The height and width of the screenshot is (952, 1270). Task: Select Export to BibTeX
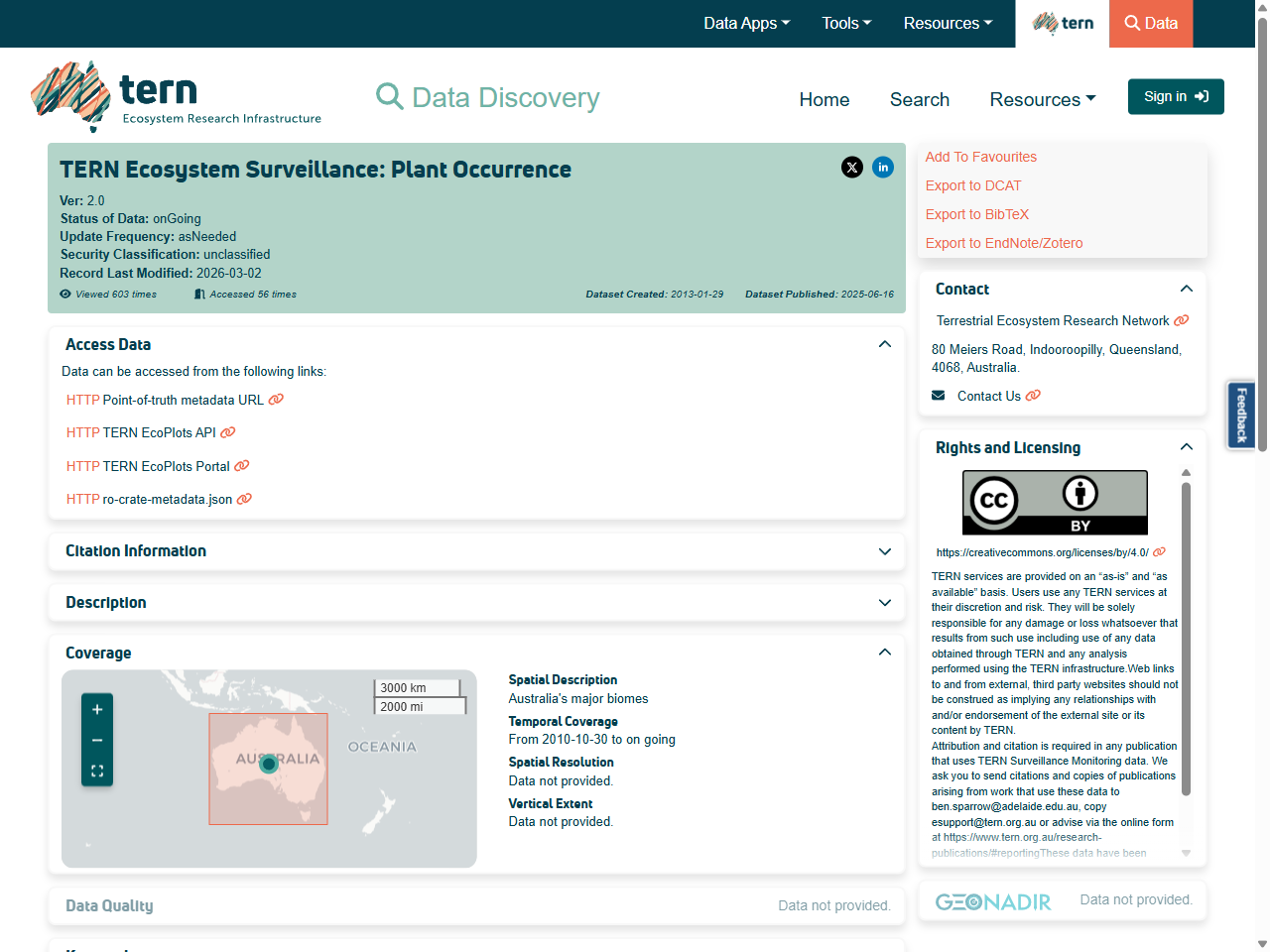coord(976,214)
